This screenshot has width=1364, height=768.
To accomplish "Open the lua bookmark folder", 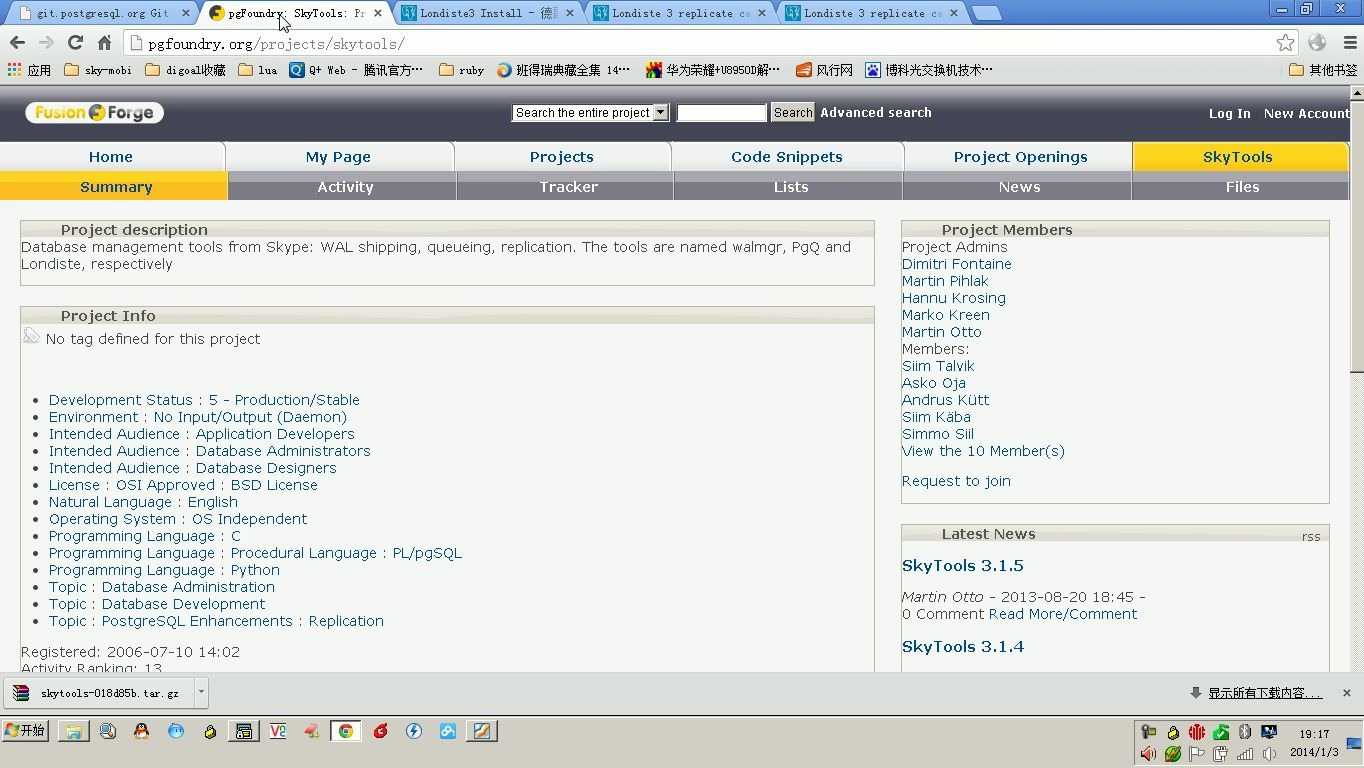I will coord(258,70).
